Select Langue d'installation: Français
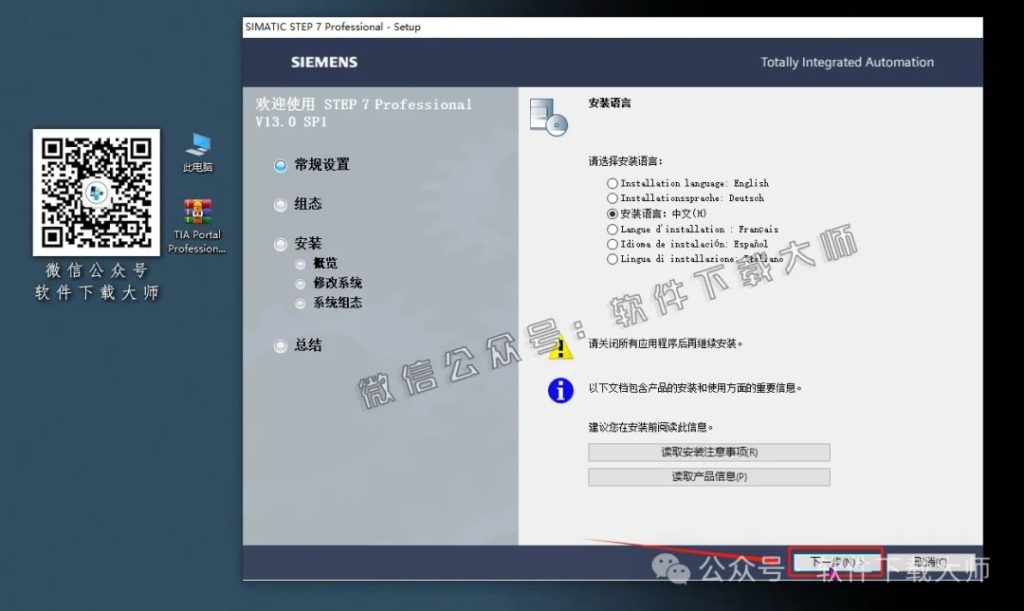The width and height of the screenshot is (1024, 611). (x=612, y=228)
